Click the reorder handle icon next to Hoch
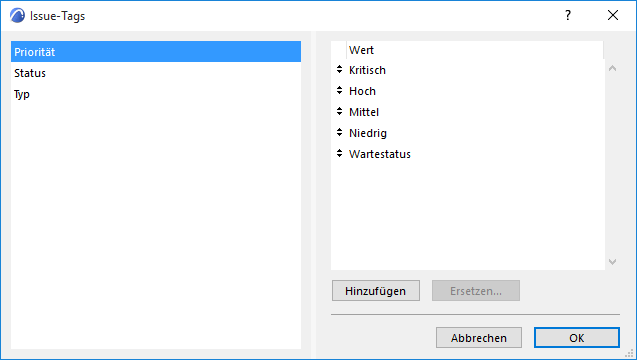 click(340, 90)
